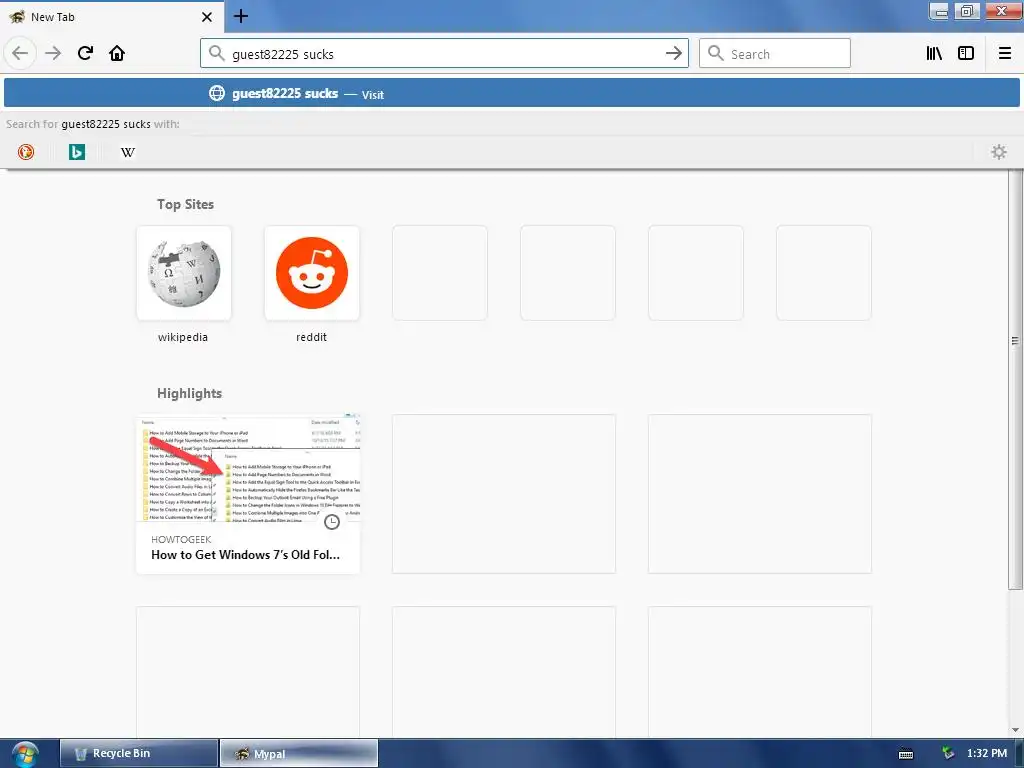The height and width of the screenshot is (768, 1024).
Task: Click the Search box in toolbar
Action: click(x=775, y=54)
